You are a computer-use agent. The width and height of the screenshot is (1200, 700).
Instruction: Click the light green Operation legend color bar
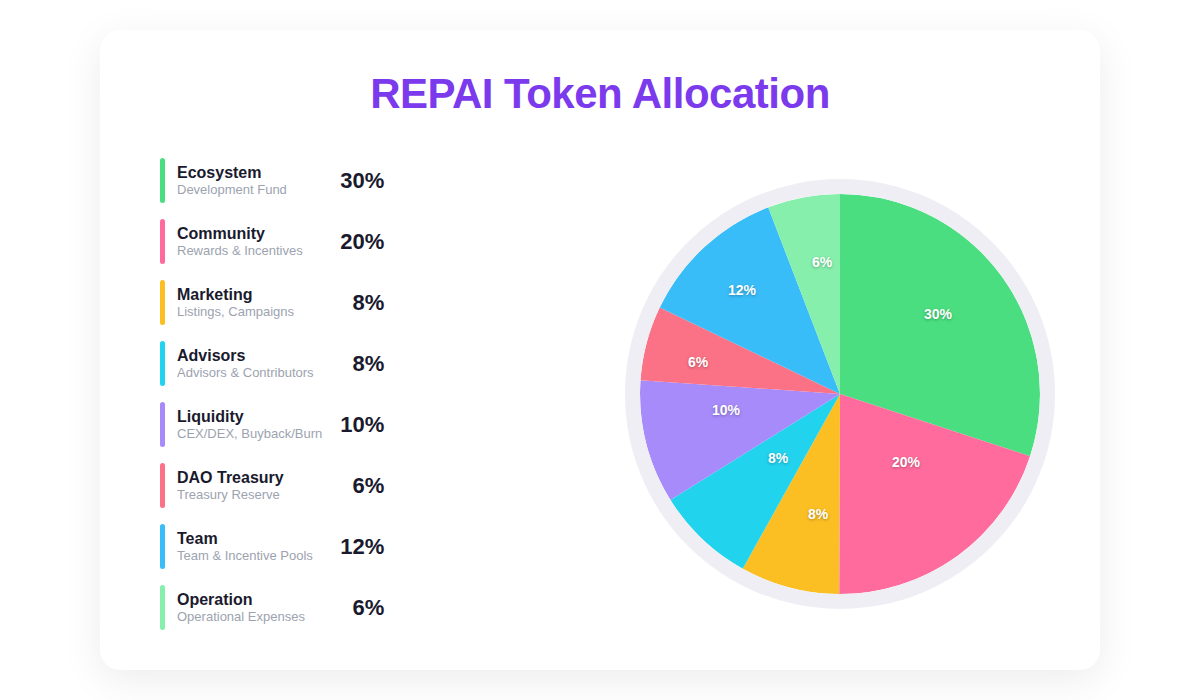[162, 607]
